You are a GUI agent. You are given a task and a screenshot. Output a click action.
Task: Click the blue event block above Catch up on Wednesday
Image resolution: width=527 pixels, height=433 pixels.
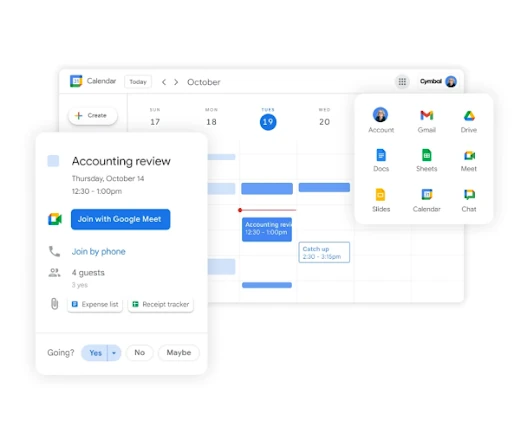coord(324,187)
